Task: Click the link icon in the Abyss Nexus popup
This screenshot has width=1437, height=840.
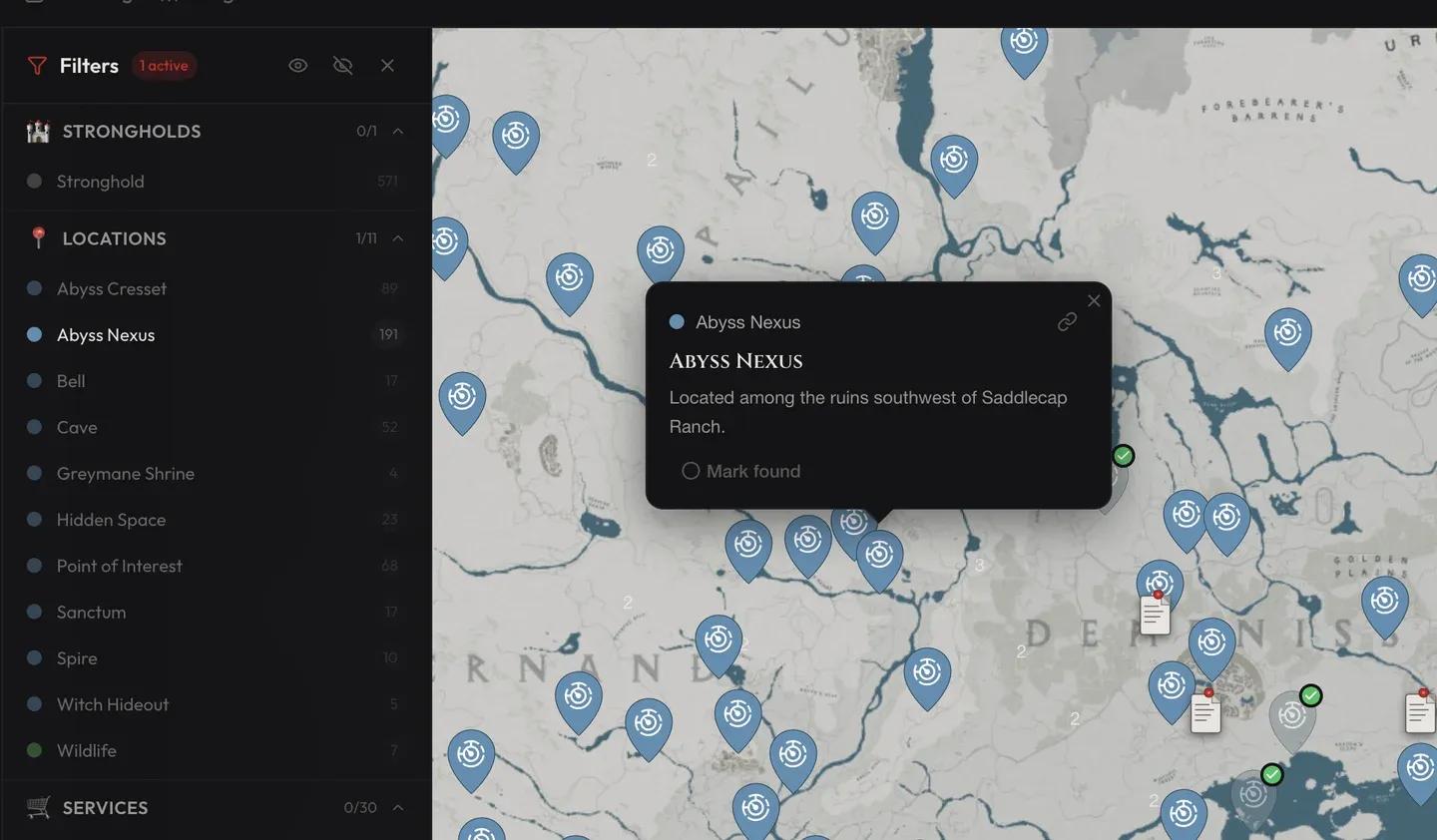Action: pos(1067,321)
